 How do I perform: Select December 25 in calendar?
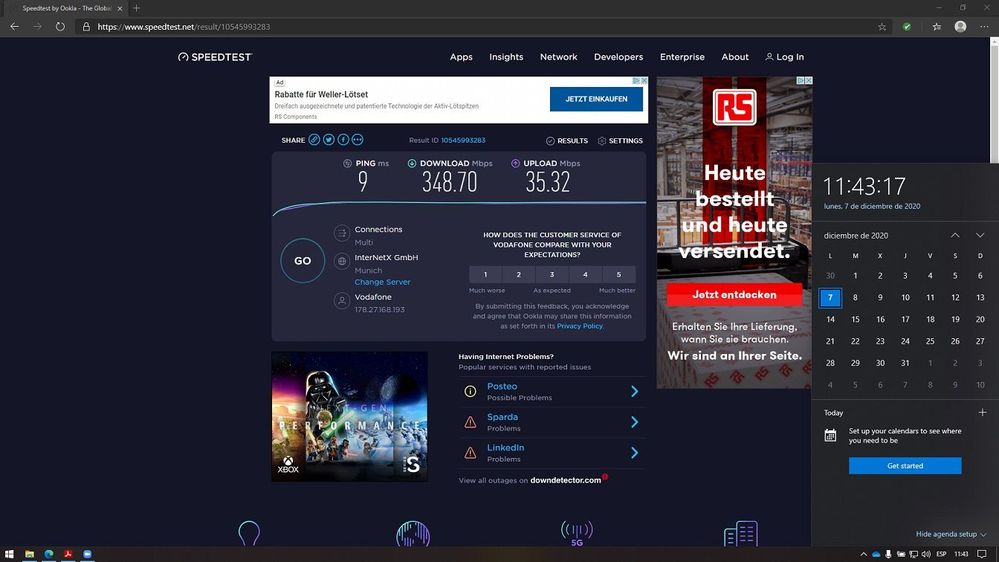point(930,341)
